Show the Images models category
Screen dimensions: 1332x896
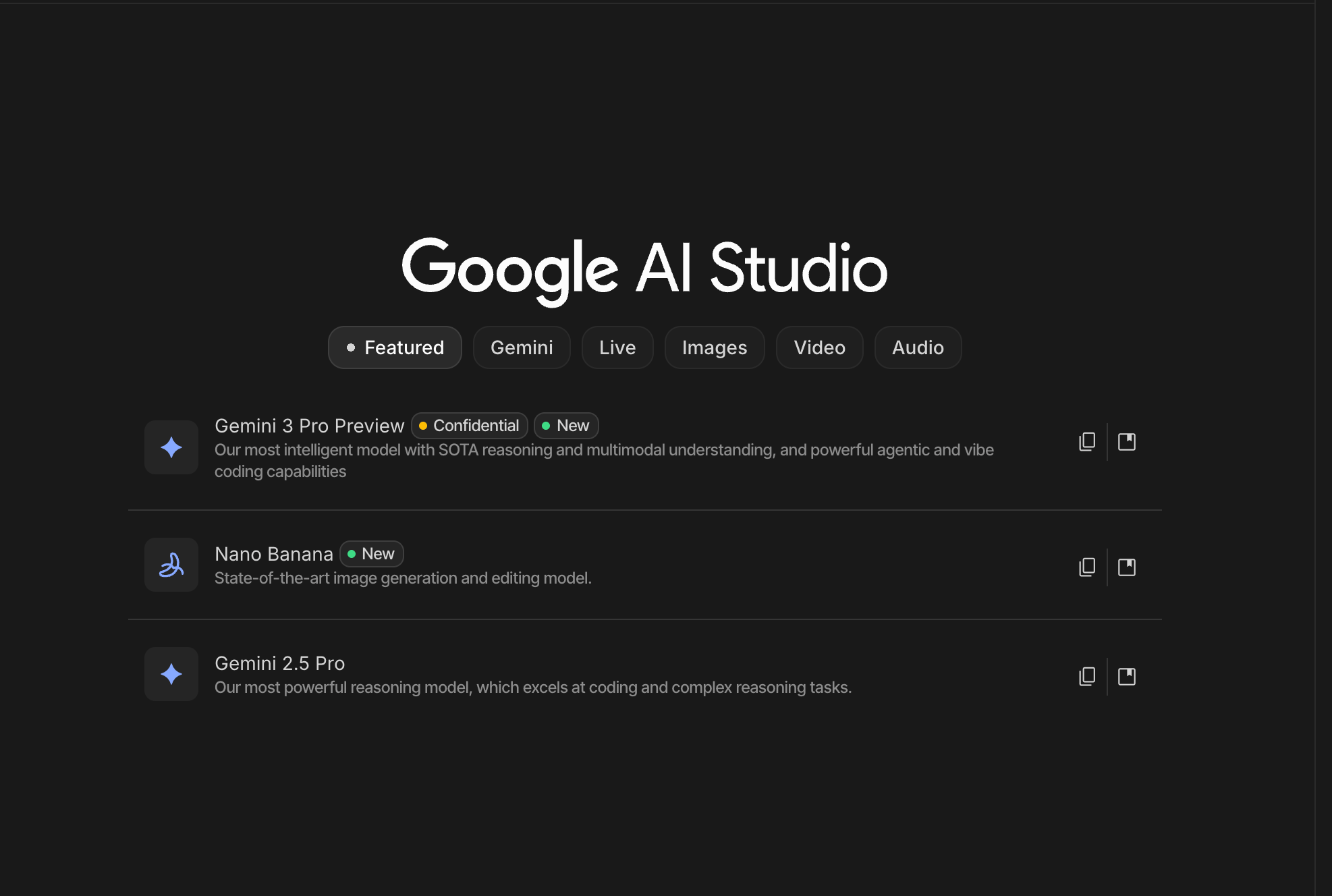715,347
